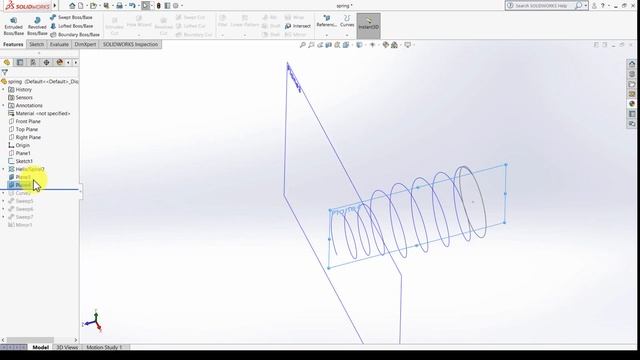Open the SOLIDWORKS Inspection tab
Image resolution: width=640 pixels, height=360 pixels.
pyautogui.click(x=130, y=44)
